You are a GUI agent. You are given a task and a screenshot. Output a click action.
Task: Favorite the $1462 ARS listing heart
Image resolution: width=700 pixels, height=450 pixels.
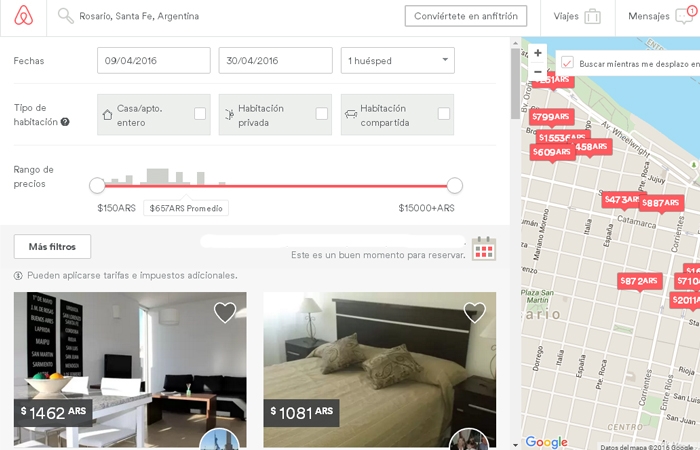(x=225, y=312)
